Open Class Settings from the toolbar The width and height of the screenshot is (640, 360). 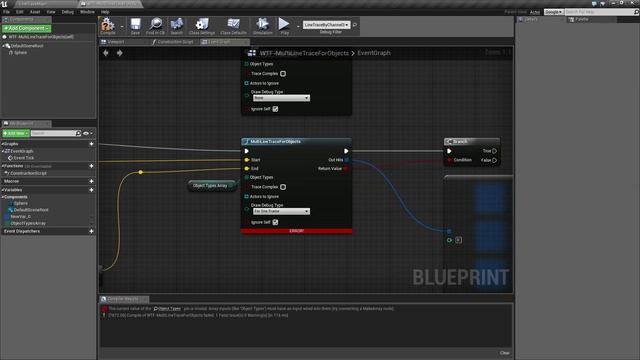tap(202, 24)
